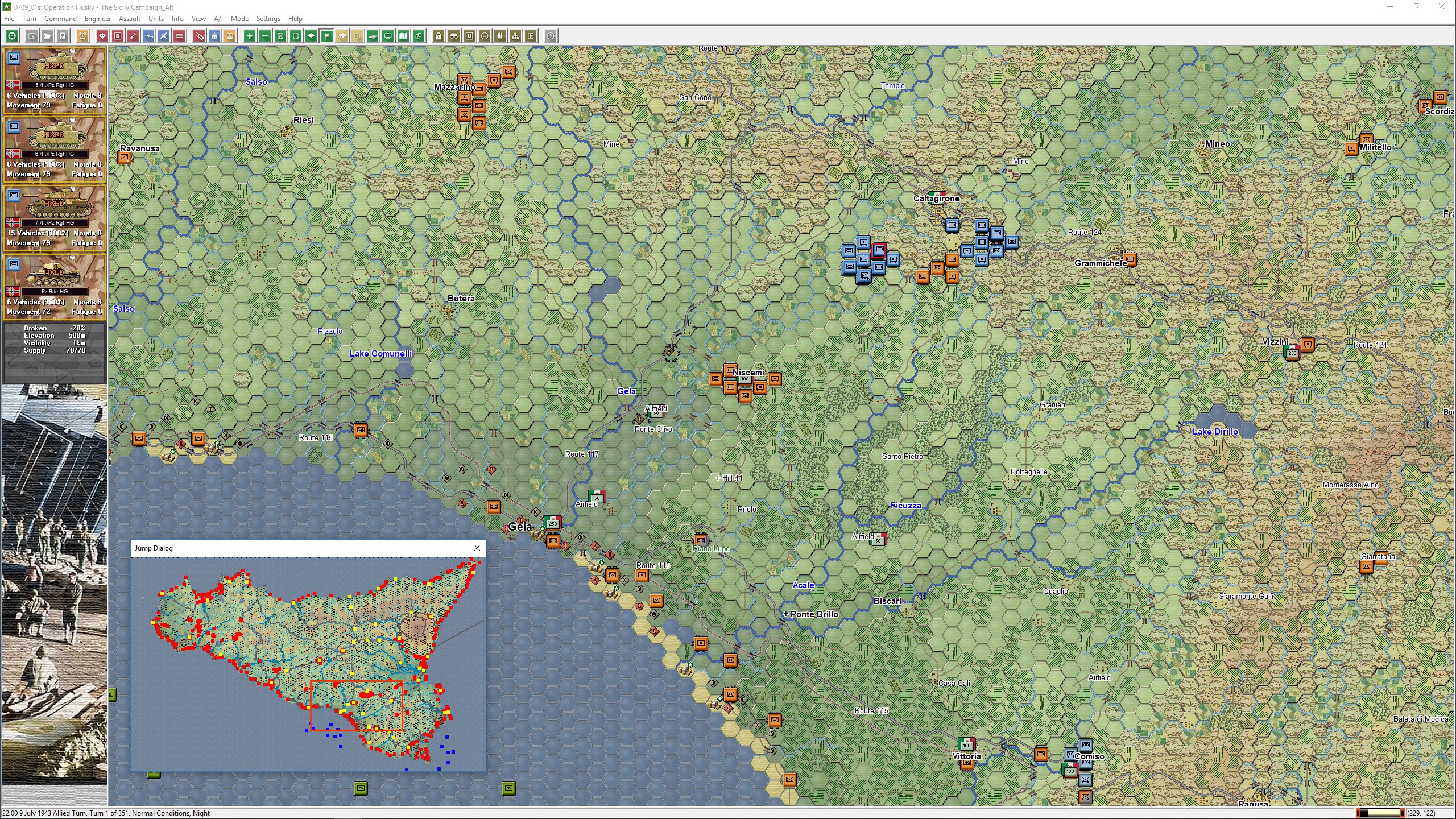Screen dimensions: 1456x819
Task: Click the Caltagirone town label
Action: [936, 198]
